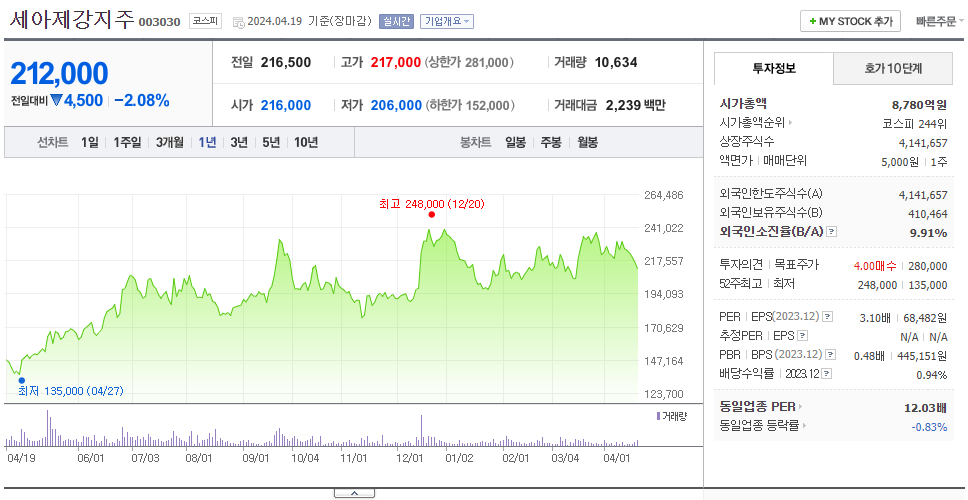The height and width of the screenshot is (500, 968).
Task: Click help icon next to 외국인소진율(B/A)
Action: click(832, 232)
